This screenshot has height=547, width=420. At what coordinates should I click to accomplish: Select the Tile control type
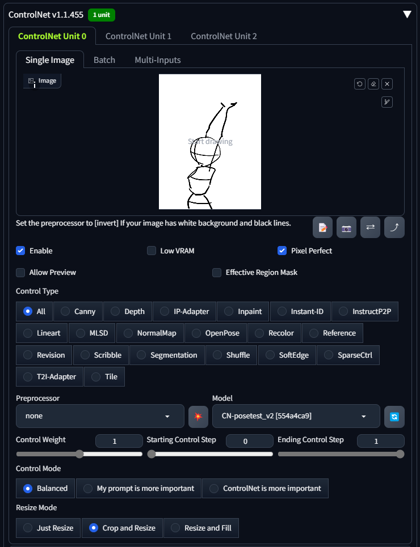104,377
